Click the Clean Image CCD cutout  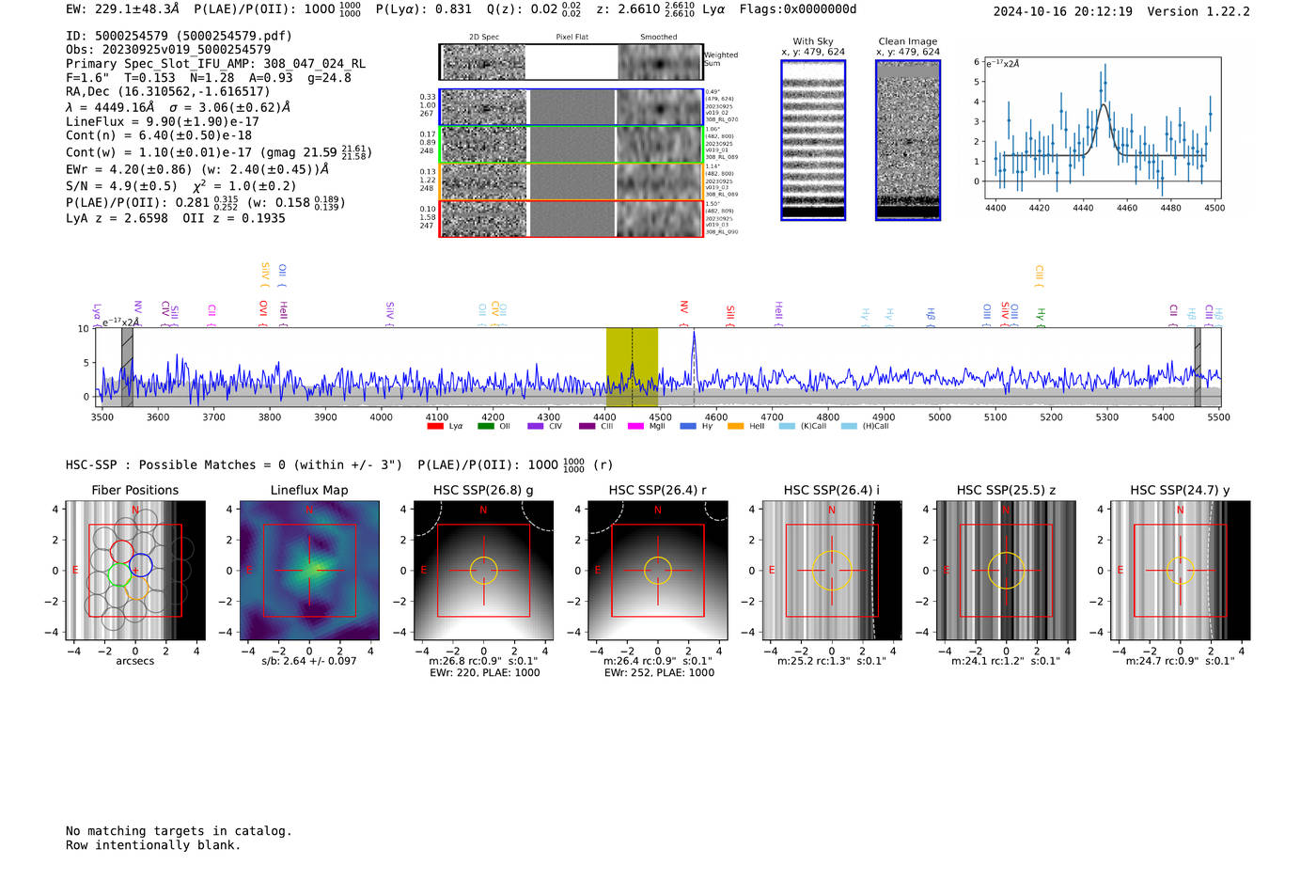click(x=908, y=140)
